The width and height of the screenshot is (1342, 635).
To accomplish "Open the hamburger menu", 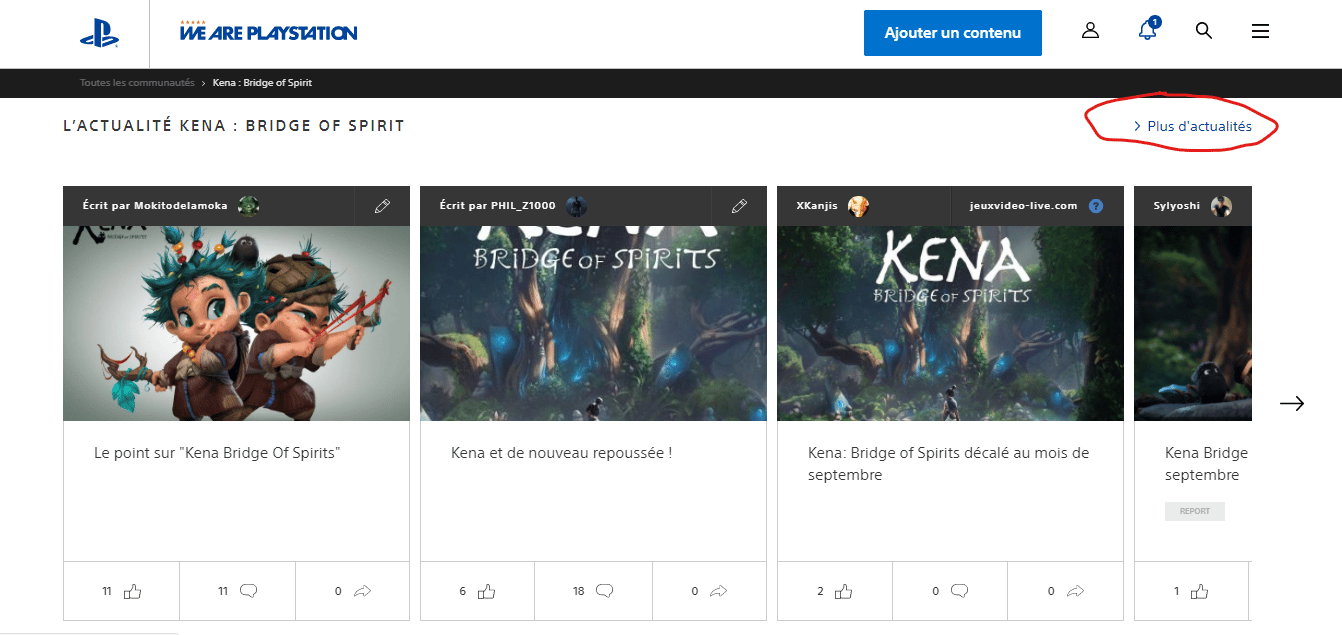I will point(1260,31).
